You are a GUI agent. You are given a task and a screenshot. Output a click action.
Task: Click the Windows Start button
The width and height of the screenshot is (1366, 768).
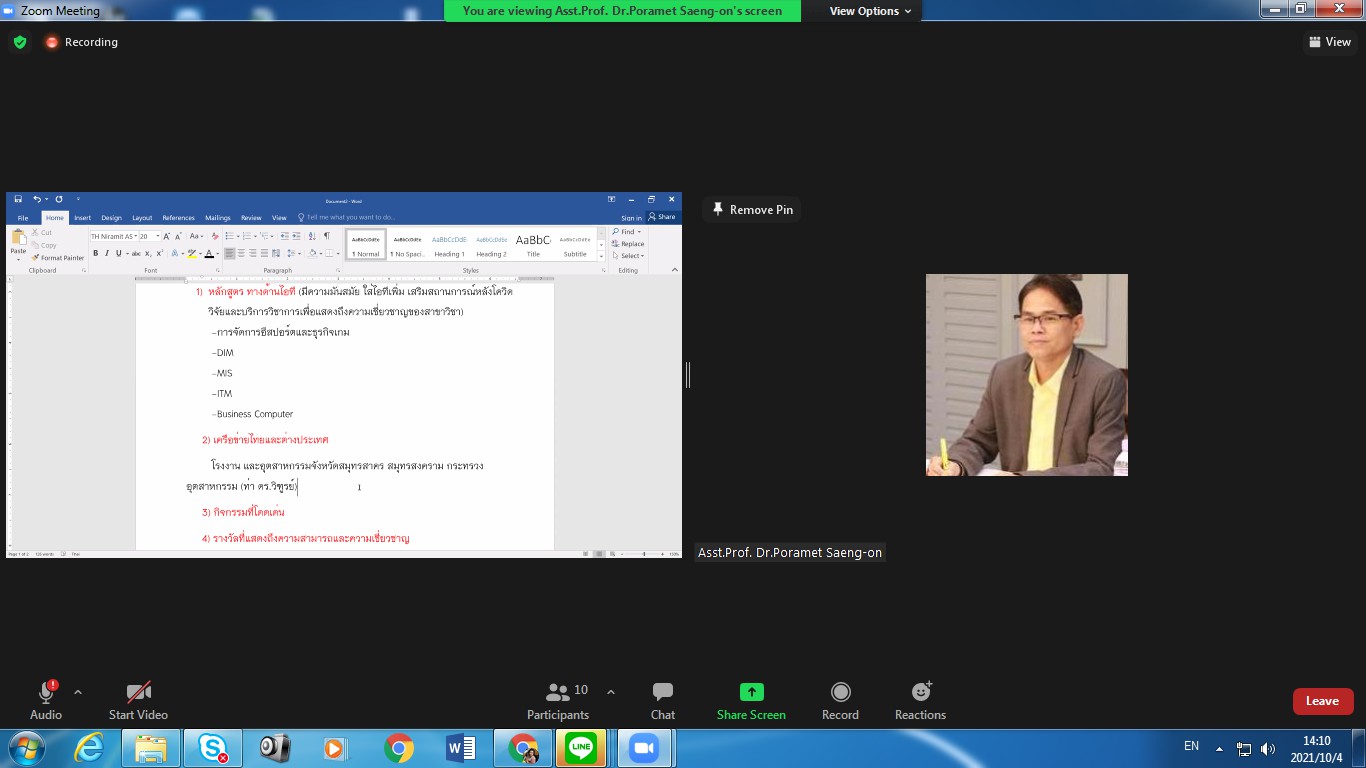click(x=24, y=748)
